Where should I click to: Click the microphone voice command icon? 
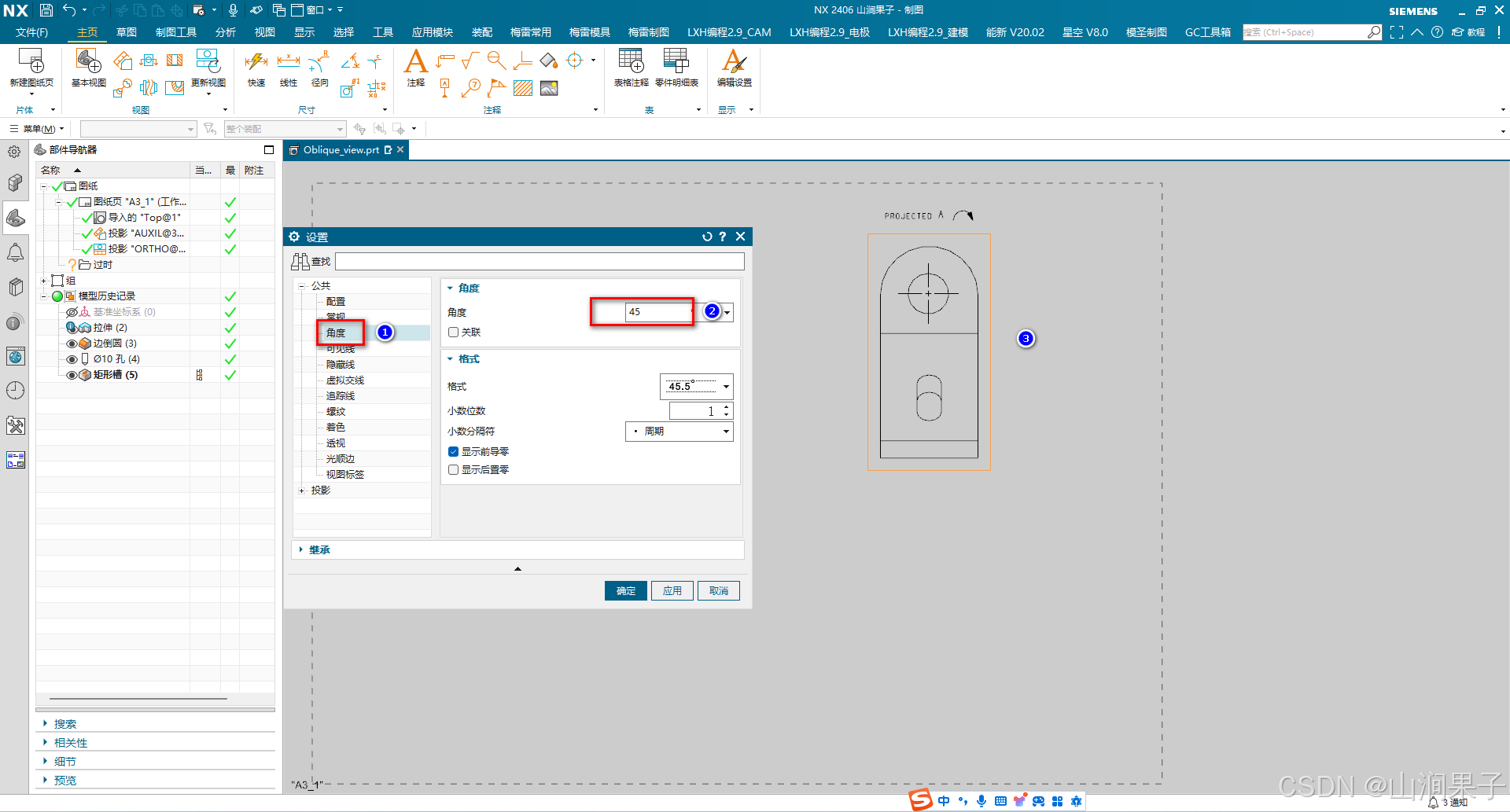coord(233,10)
